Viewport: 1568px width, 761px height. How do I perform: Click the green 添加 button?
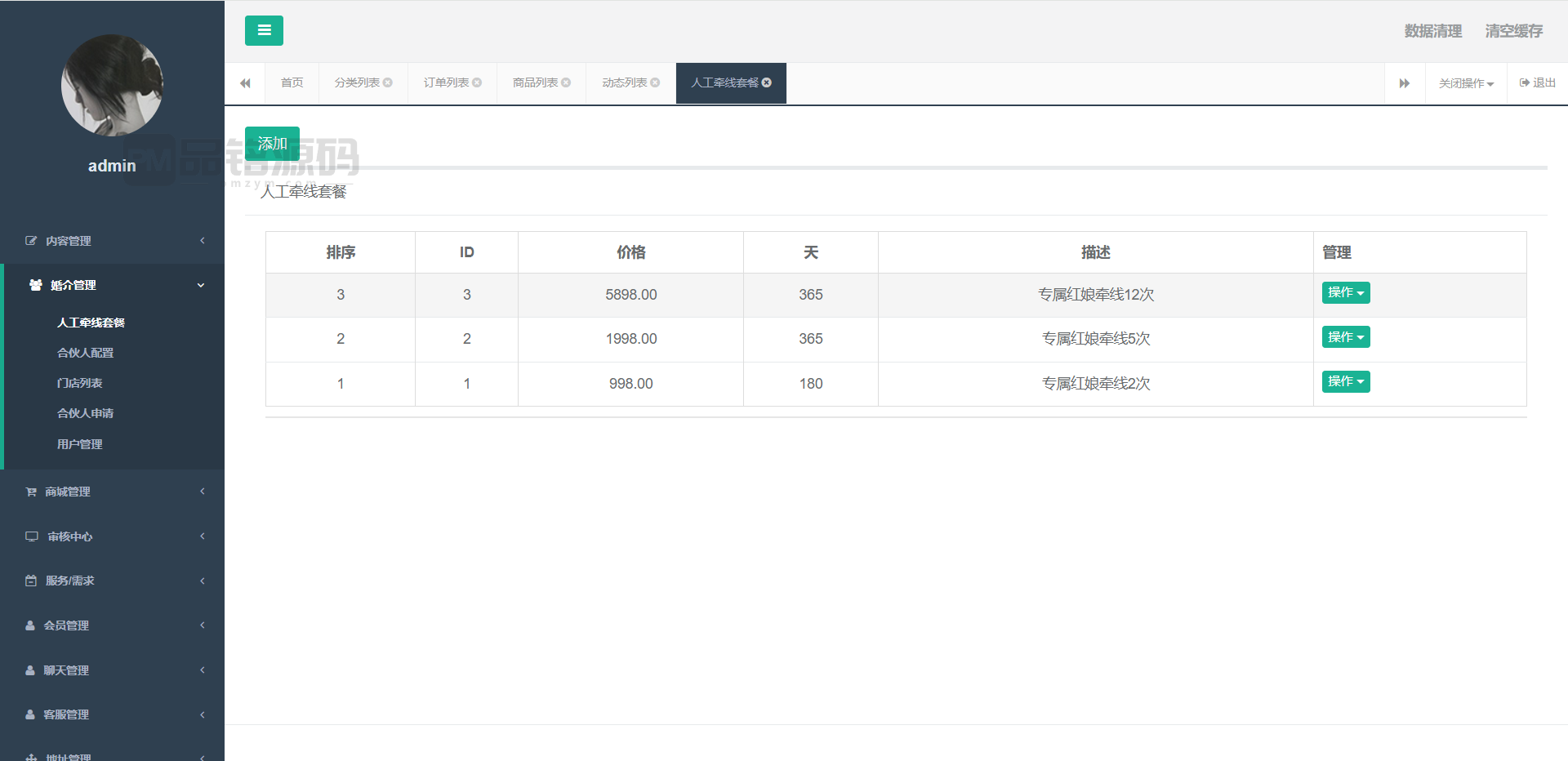coord(272,143)
